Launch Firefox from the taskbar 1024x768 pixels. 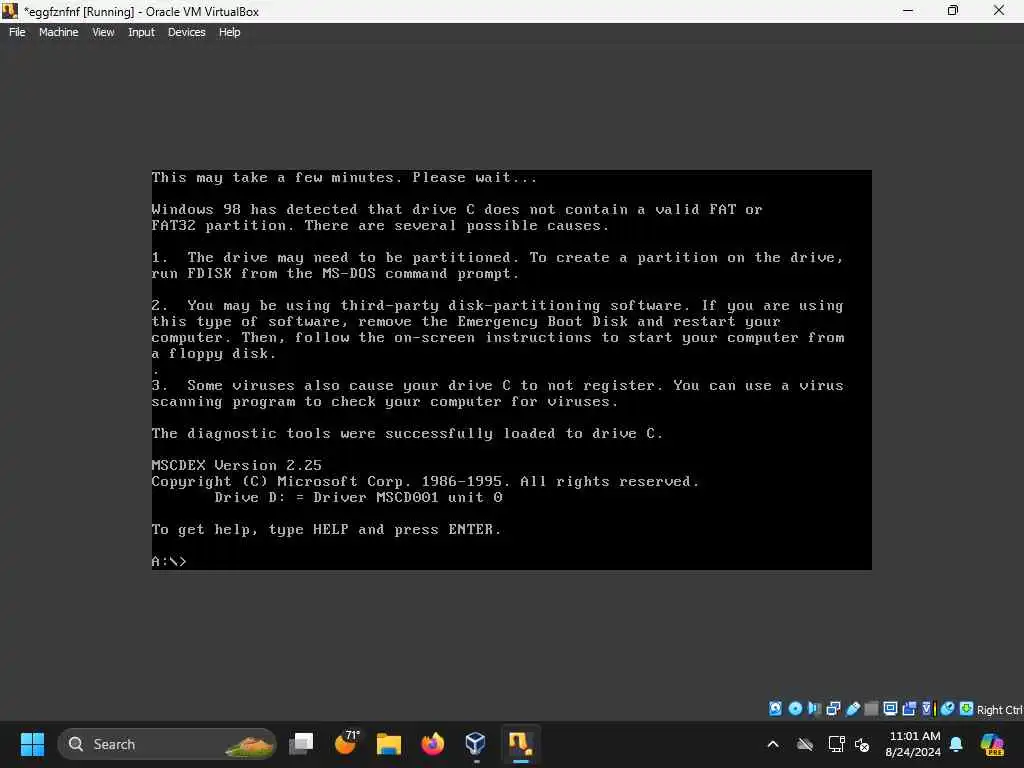432,744
